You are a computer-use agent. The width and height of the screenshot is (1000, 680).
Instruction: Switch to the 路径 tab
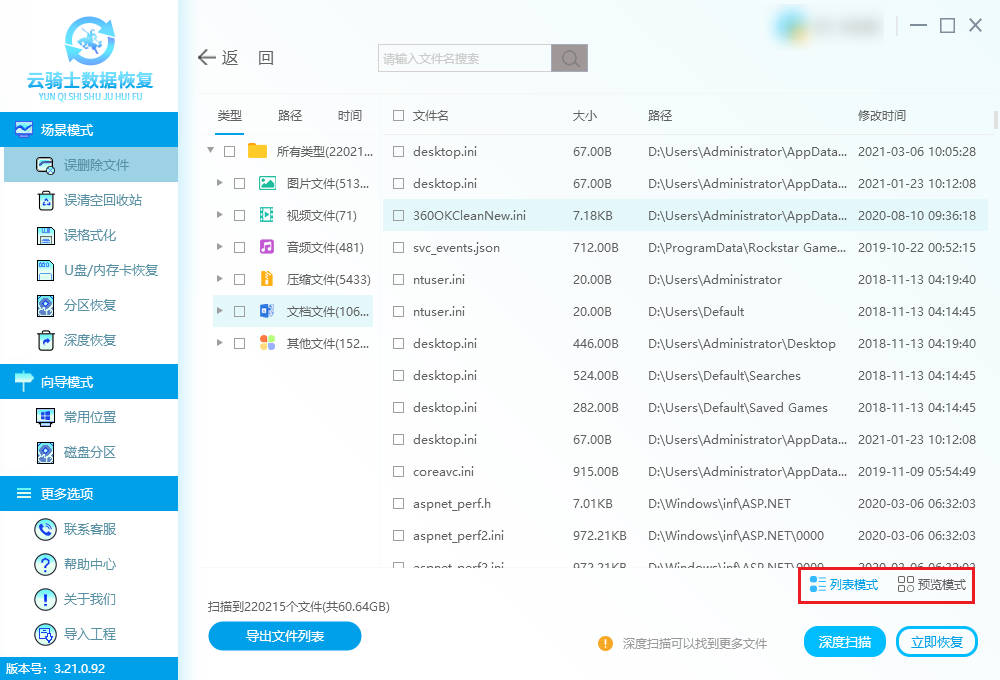click(290, 115)
